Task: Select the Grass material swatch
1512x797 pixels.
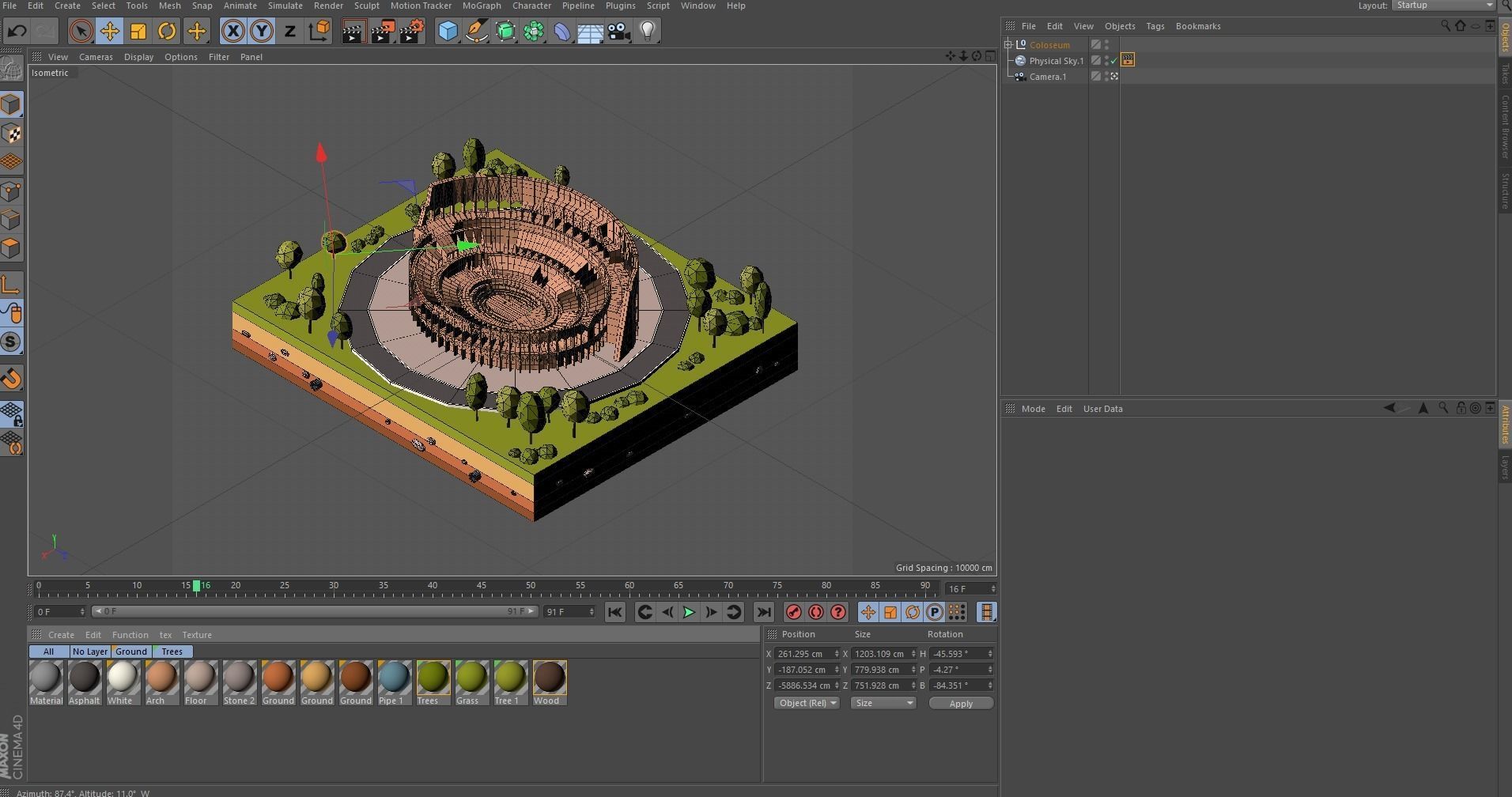Action: (x=471, y=683)
